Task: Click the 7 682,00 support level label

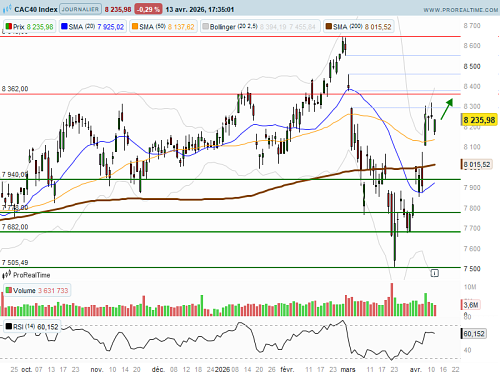Action: (15, 227)
